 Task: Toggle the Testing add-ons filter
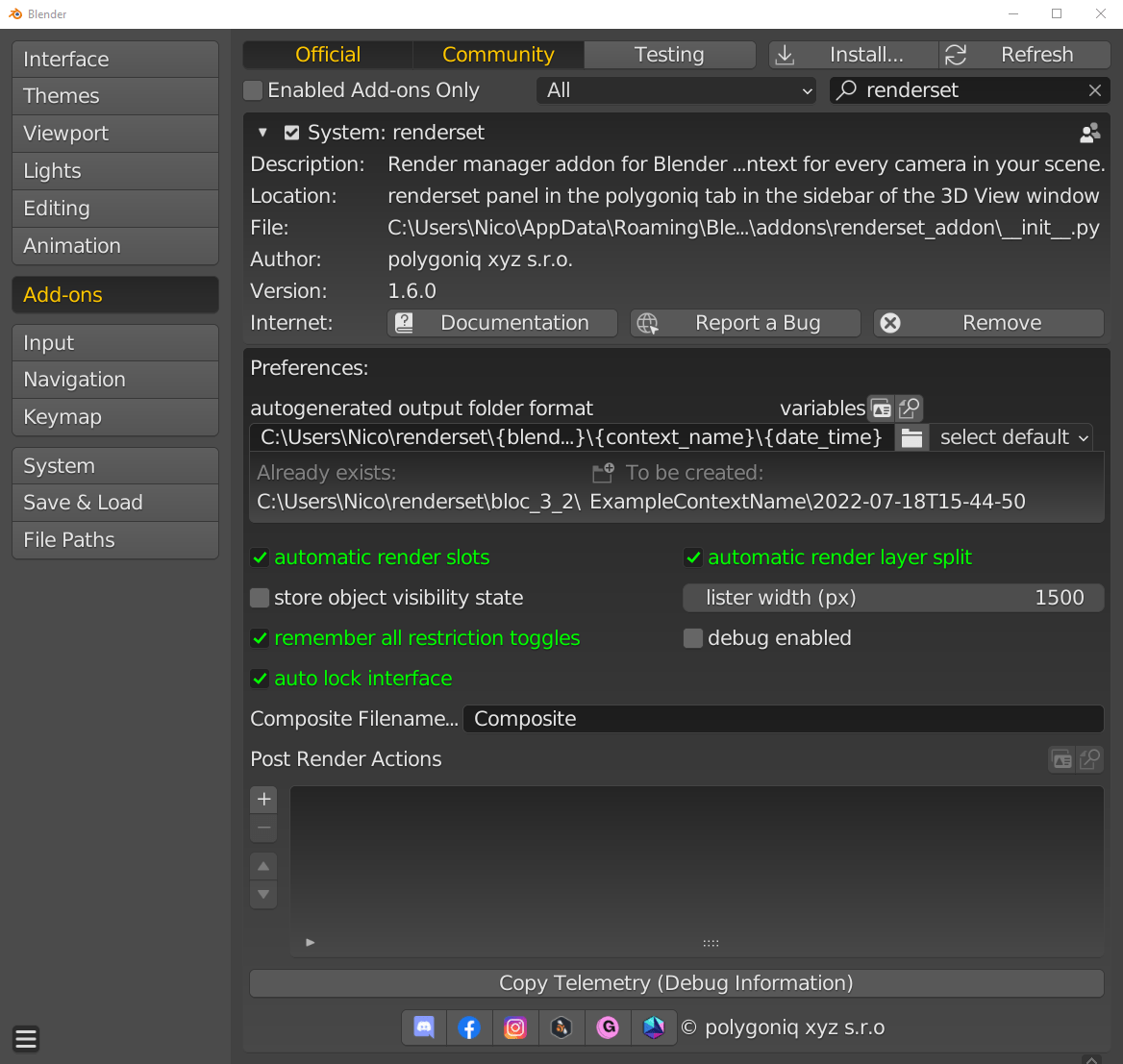point(669,55)
